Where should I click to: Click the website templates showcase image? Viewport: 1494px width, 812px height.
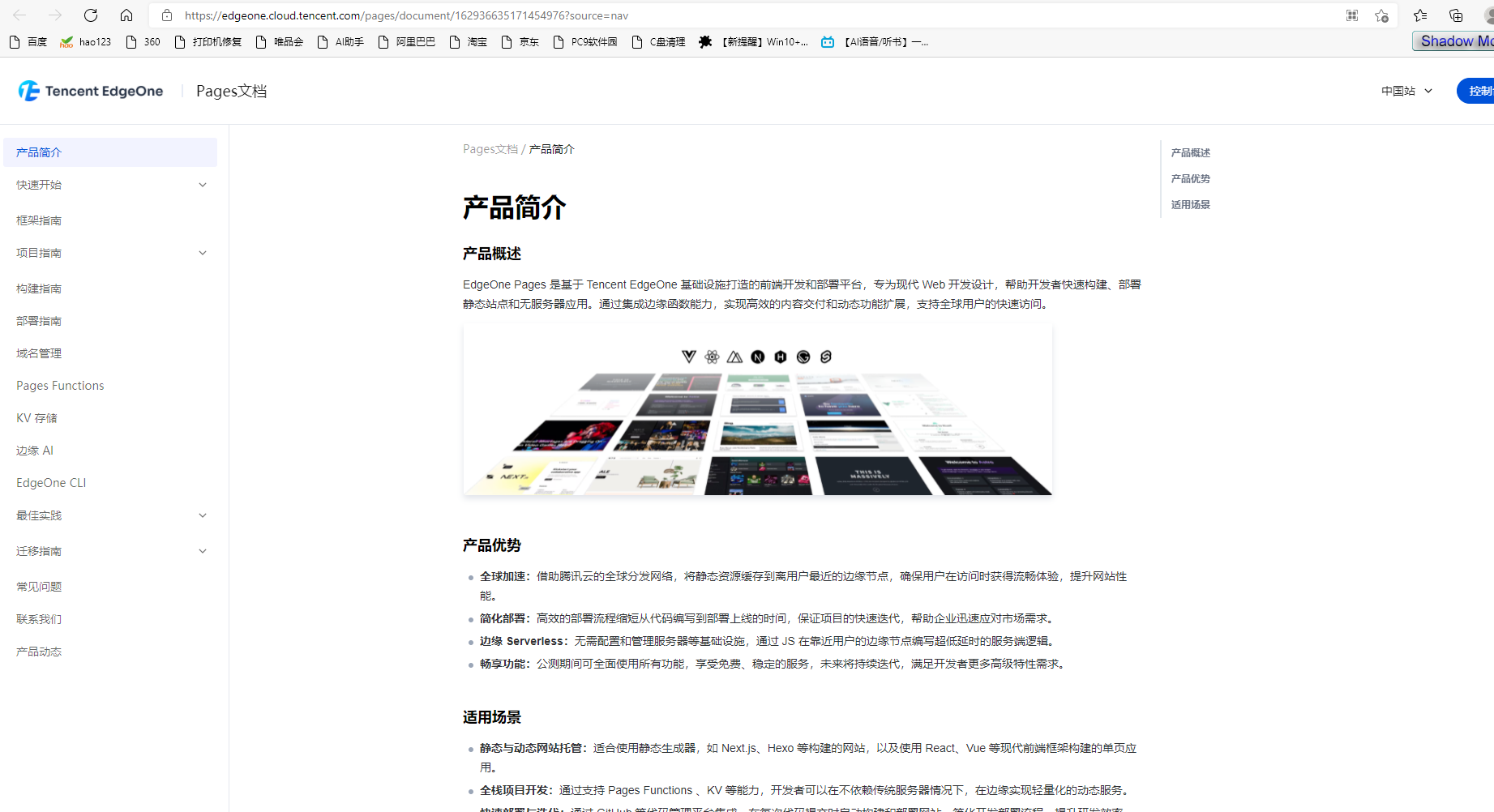[758, 409]
